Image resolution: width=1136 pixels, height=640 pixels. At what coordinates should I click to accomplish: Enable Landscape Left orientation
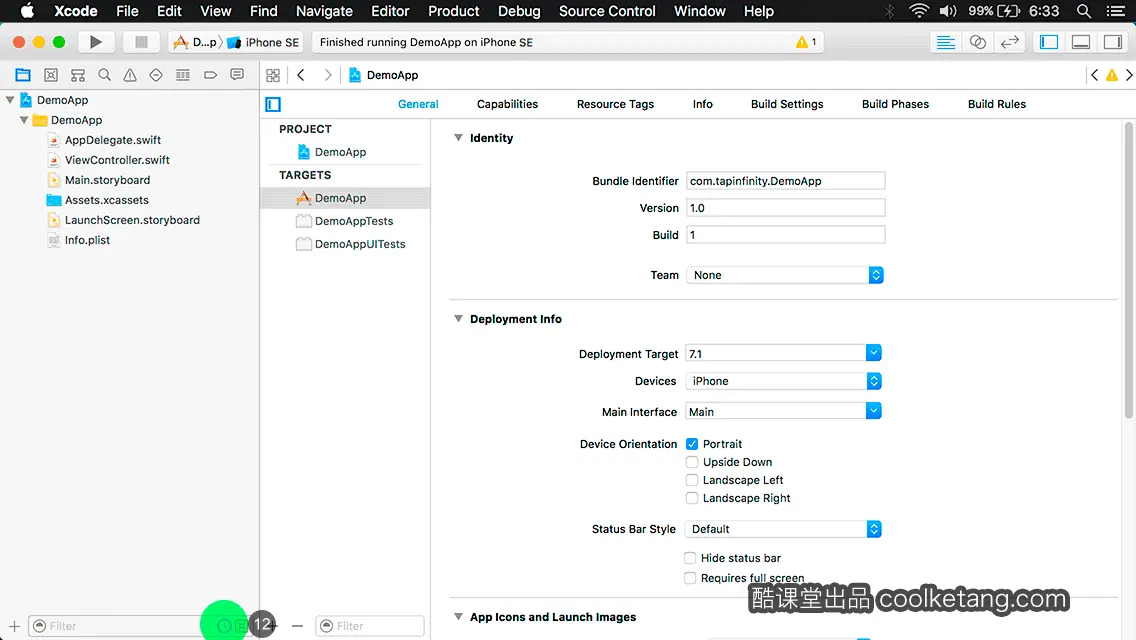[692, 480]
